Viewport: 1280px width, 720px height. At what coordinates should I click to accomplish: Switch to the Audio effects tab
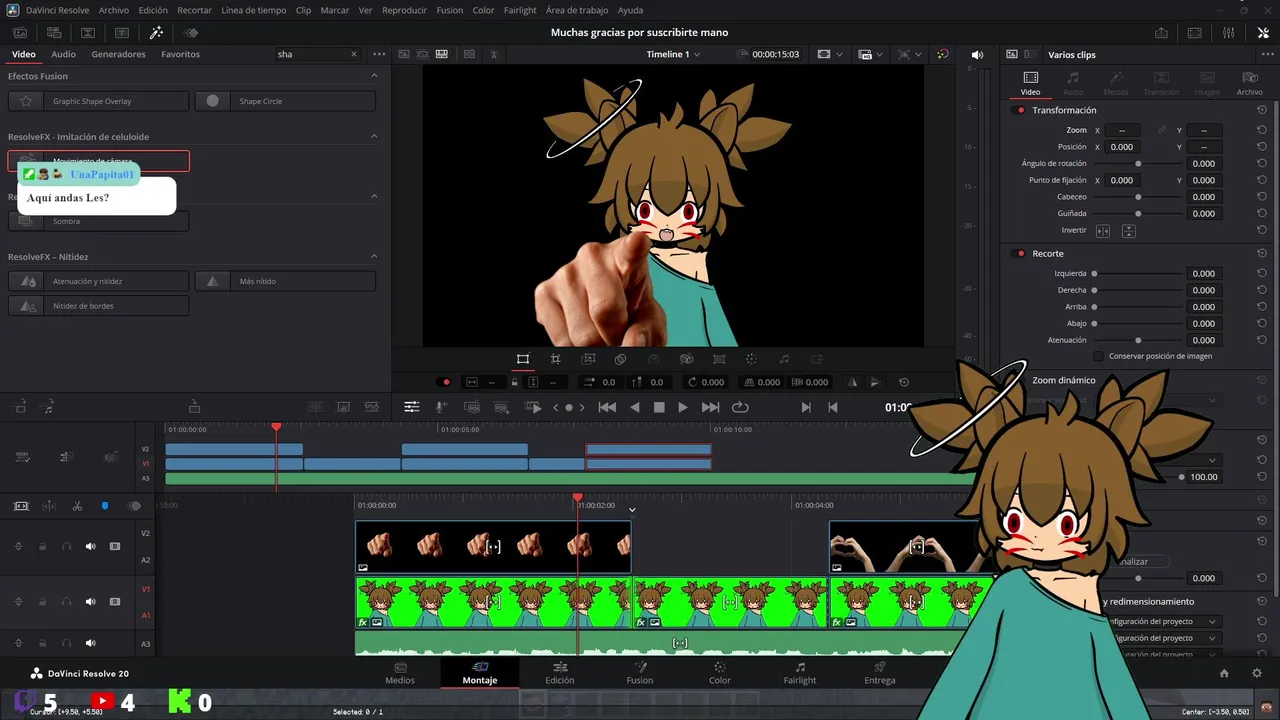(63, 54)
